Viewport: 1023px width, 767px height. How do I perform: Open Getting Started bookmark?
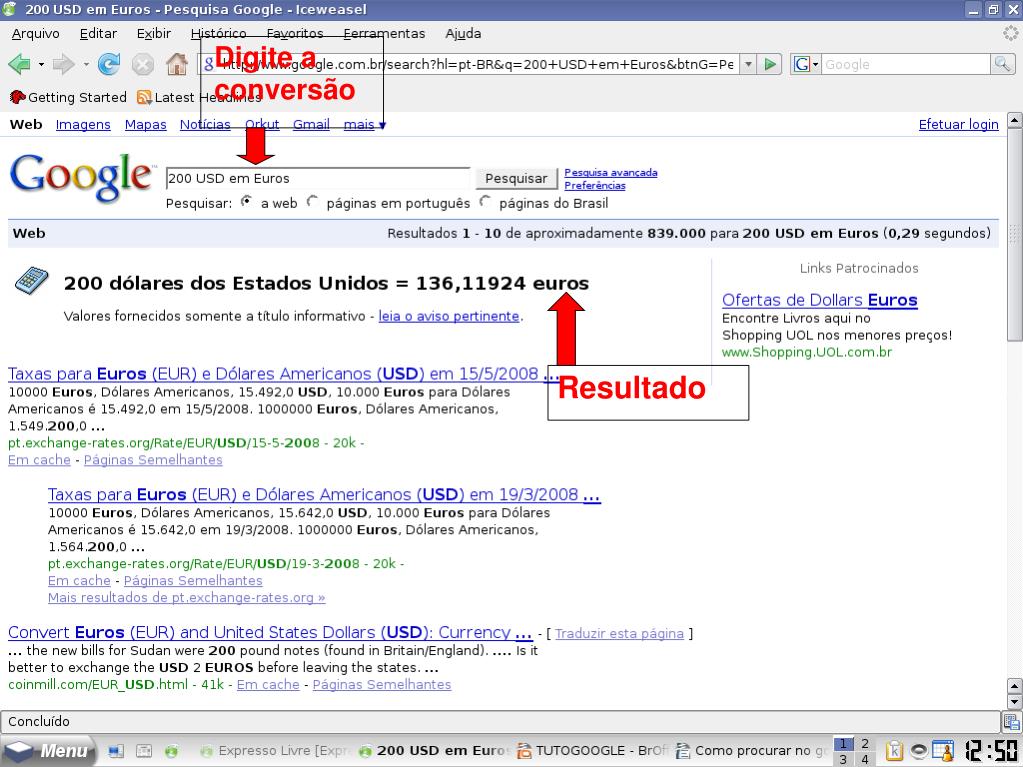pyautogui.click(x=68, y=97)
